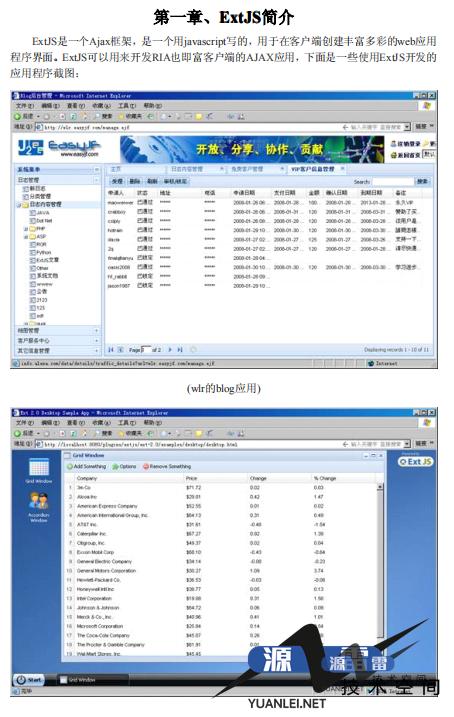Close the VIP客户信息管理 tab
The image size is (454, 717).
pos(342,169)
